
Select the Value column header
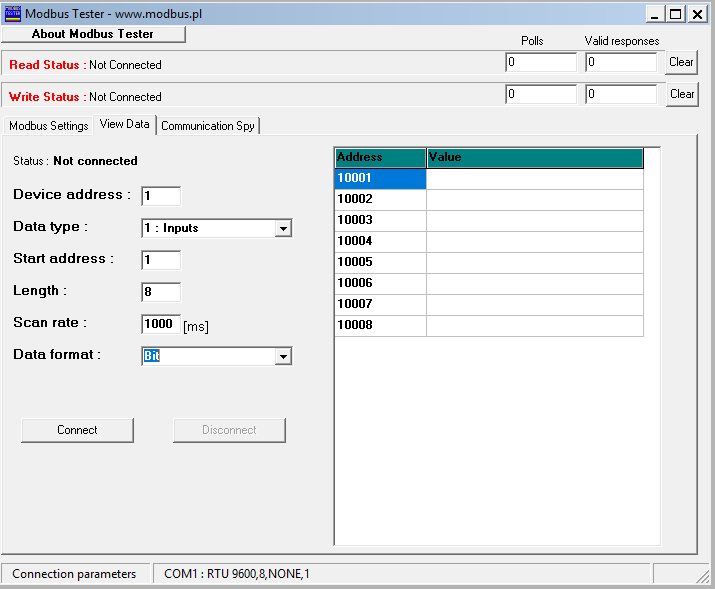click(x=535, y=158)
